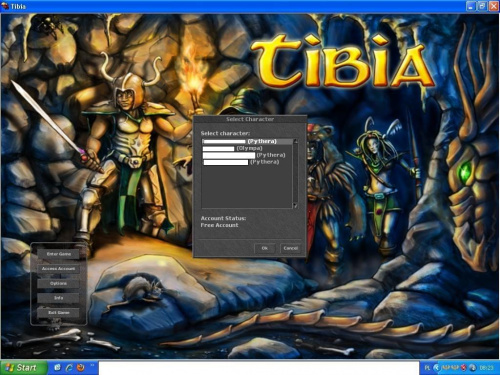The height and width of the screenshot is (375, 500).
Task: Open the Options menu button
Action: (x=58, y=283)
